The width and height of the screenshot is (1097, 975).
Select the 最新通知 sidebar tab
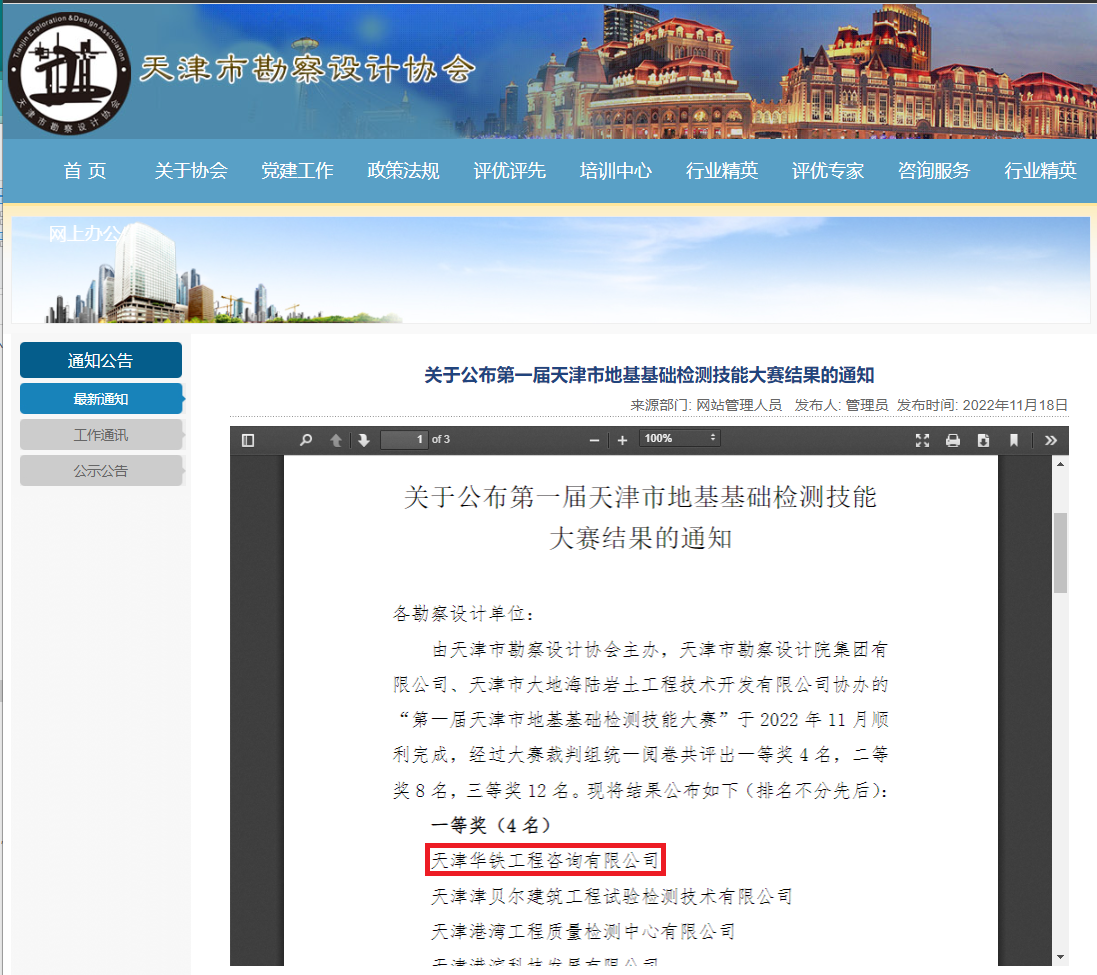click(101, 399)
